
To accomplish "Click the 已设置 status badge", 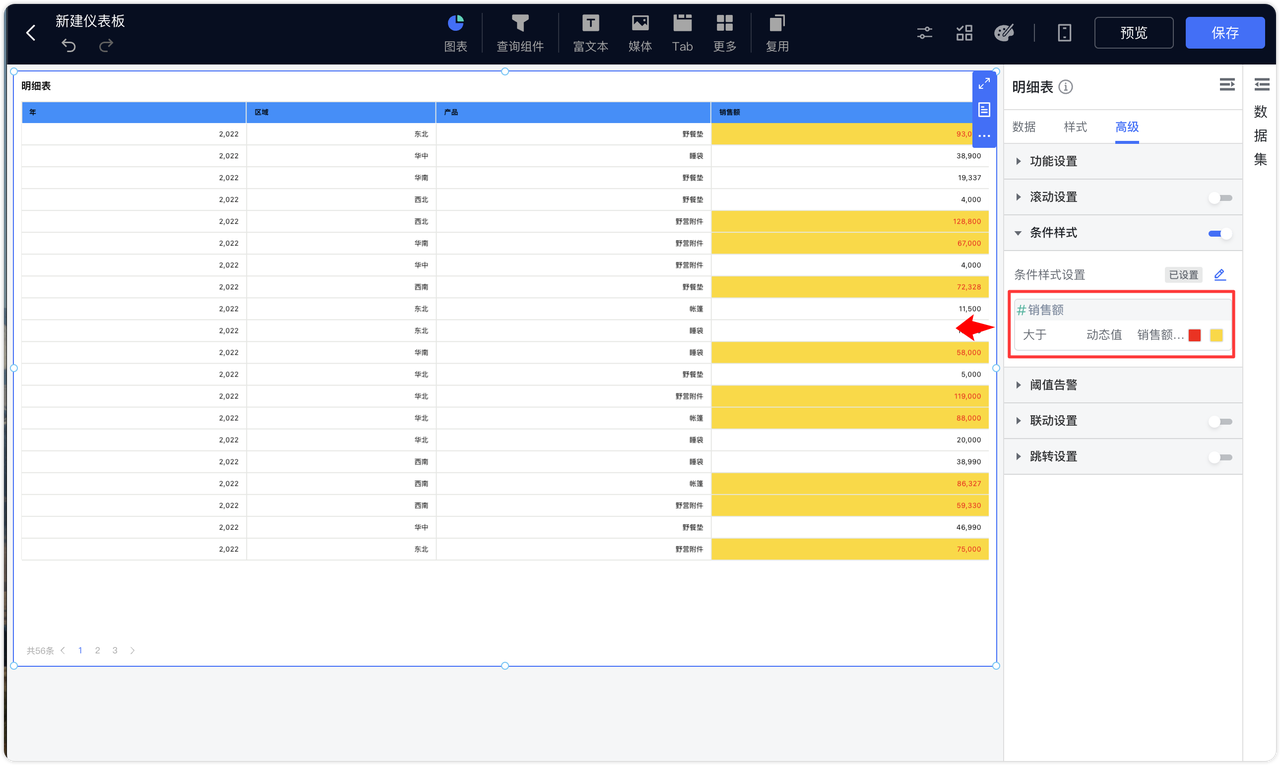I will click(x=1183, y=275).
